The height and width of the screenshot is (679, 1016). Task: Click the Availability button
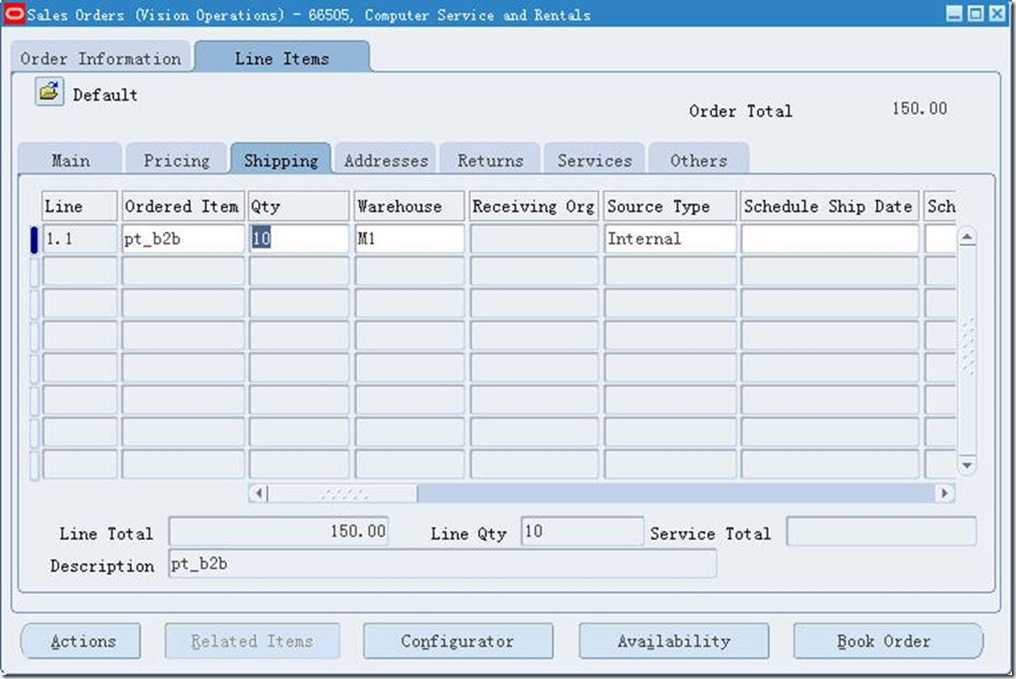pyautogui.click(x=673, y=641)
